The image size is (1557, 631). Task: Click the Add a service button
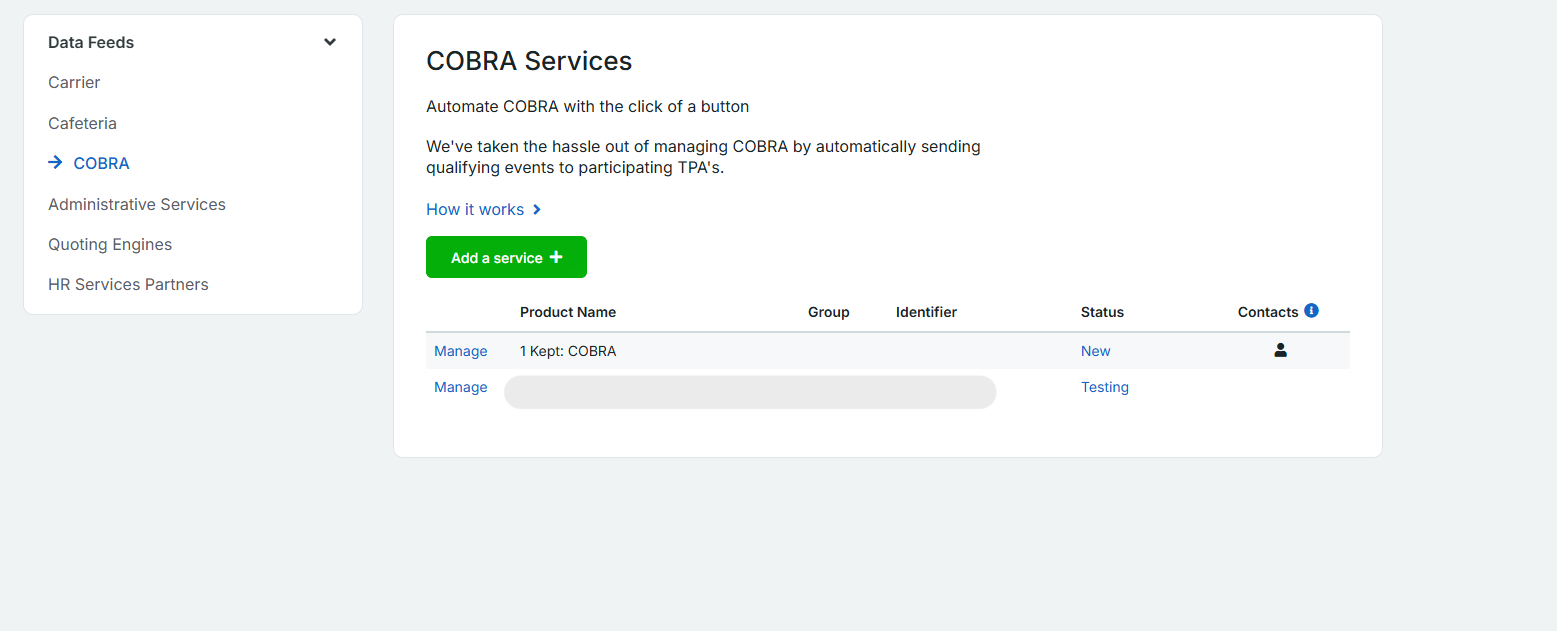tap(506, 257)
